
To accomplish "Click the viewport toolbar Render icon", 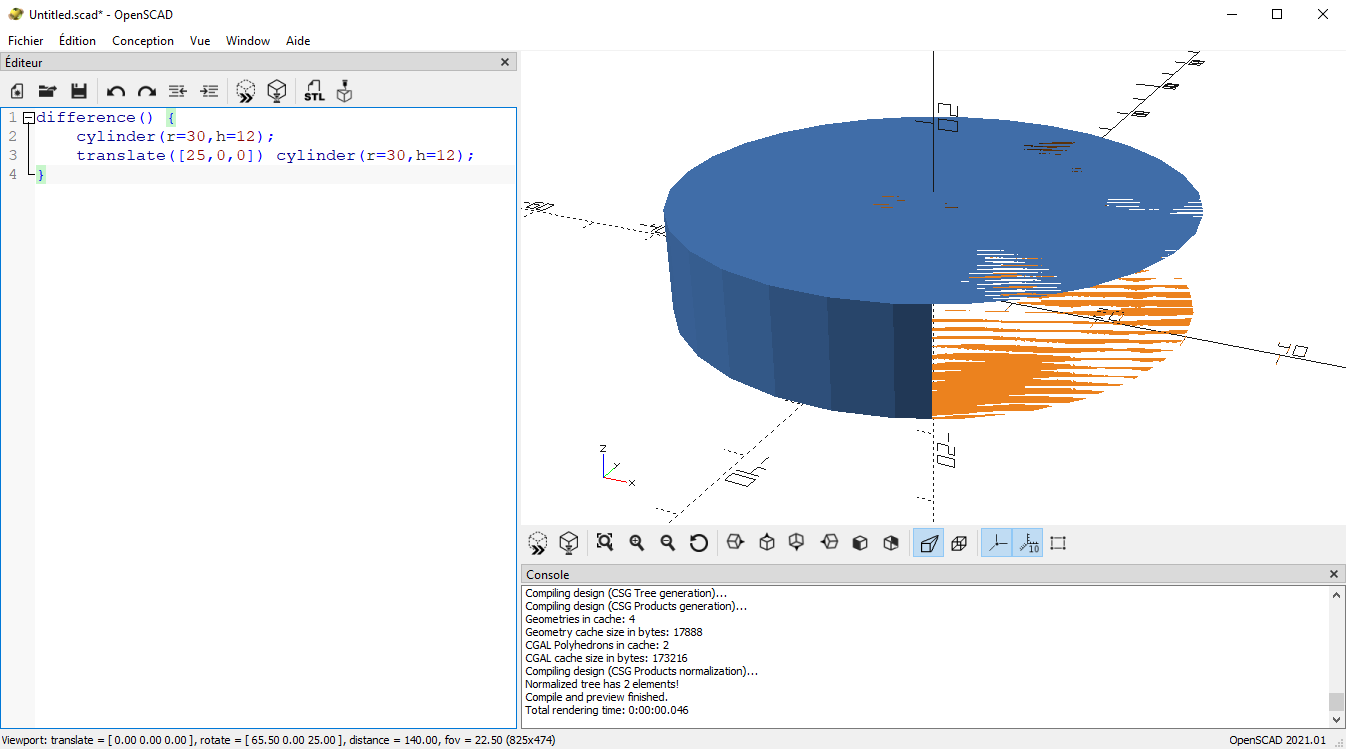I will (x=568, y=543).
